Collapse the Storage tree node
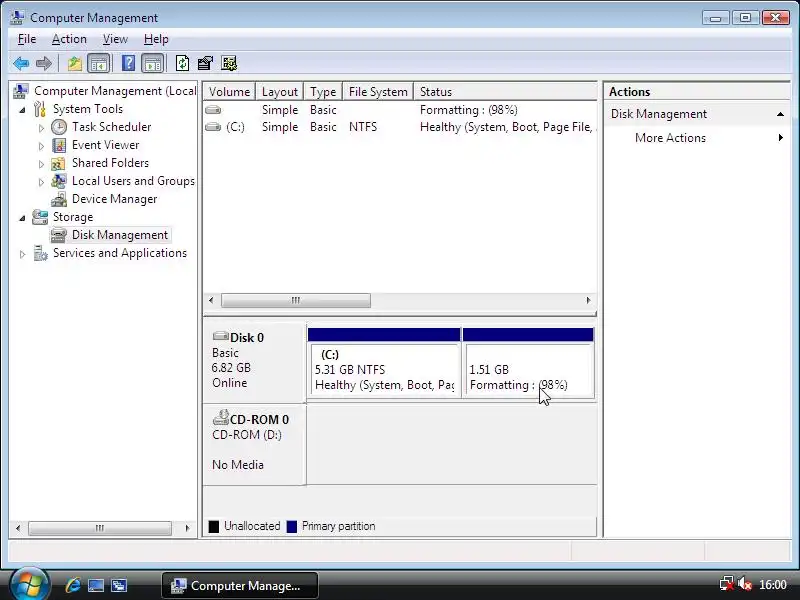 coord(22,218)
